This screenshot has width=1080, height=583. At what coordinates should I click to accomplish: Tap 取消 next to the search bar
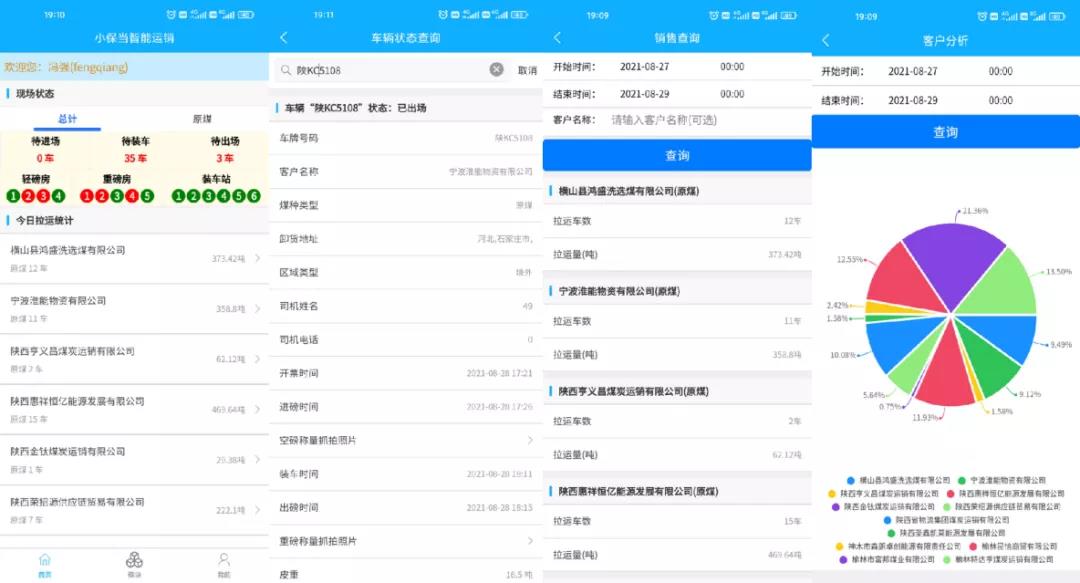pyautogui.click(x=527, y=70)
